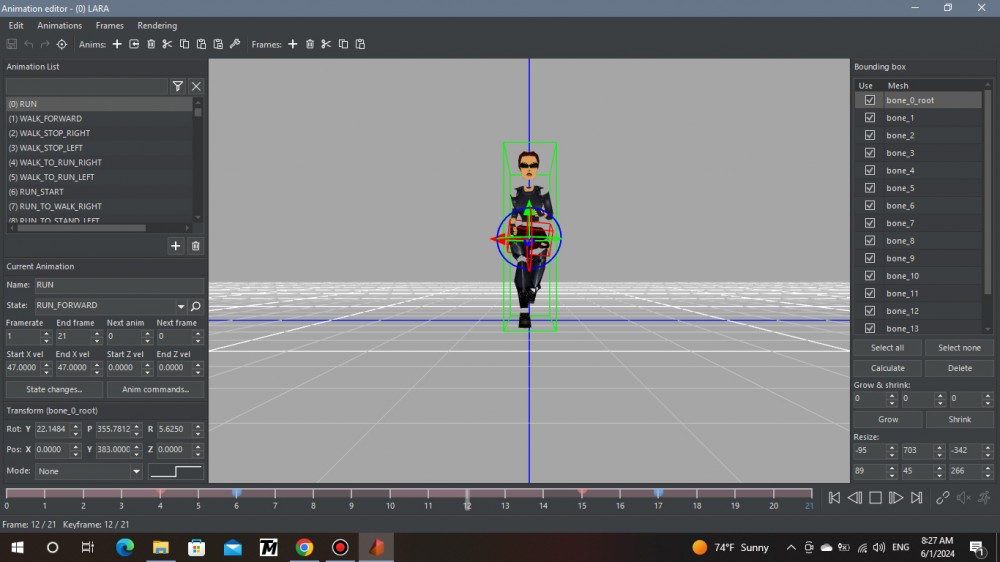Viewport: 1000px width, 562px height.
Task: Click the stop playback square button
Action: point(876,498)
